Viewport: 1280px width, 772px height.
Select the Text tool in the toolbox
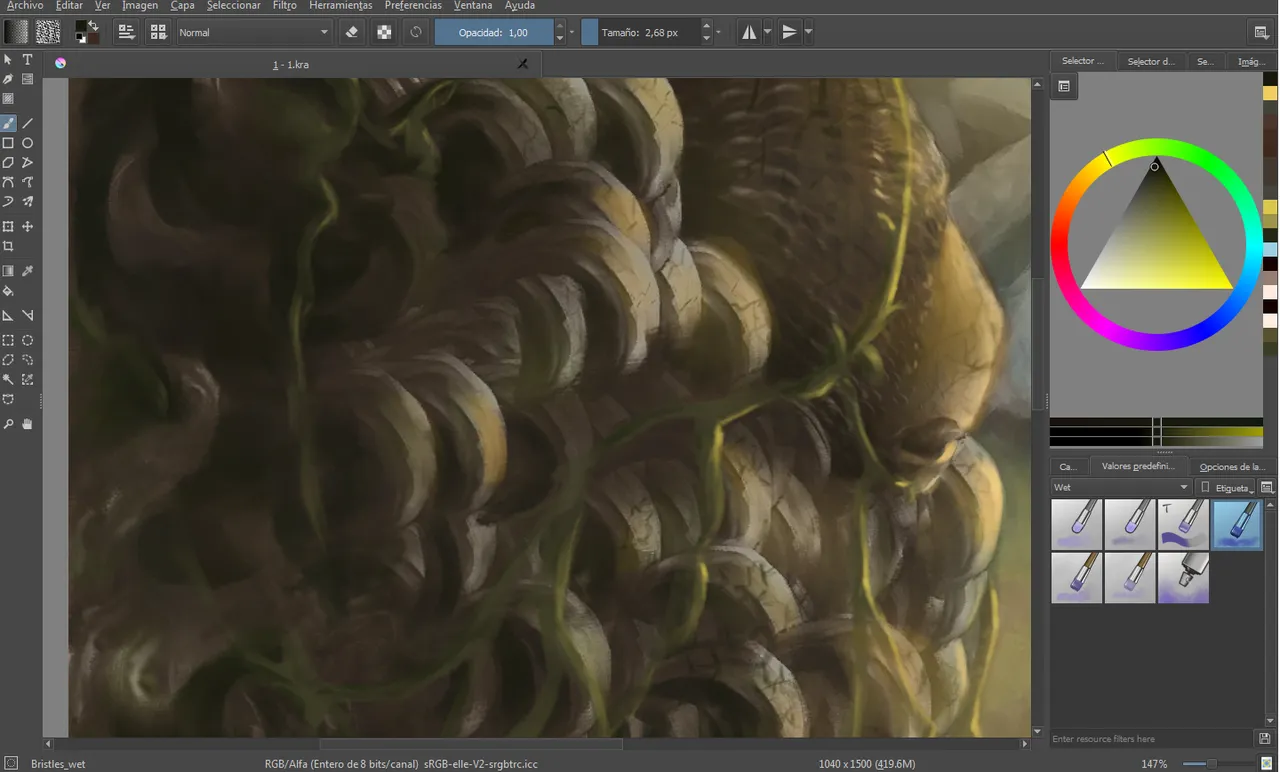click(28, 60)
